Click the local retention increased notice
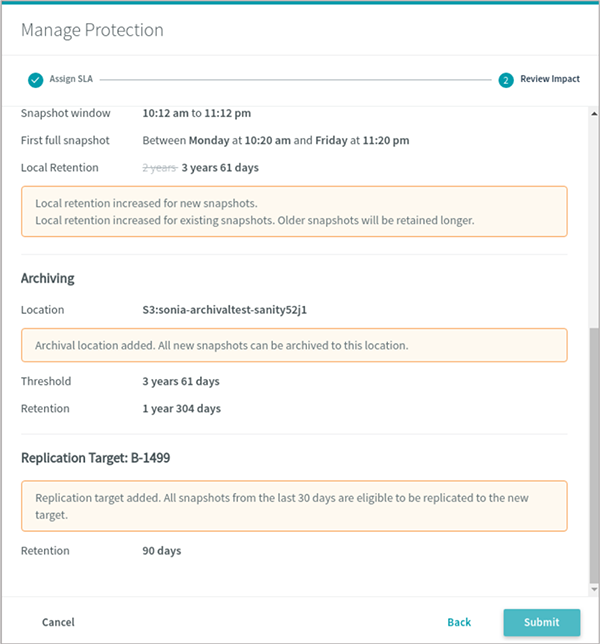 point(294,212)
